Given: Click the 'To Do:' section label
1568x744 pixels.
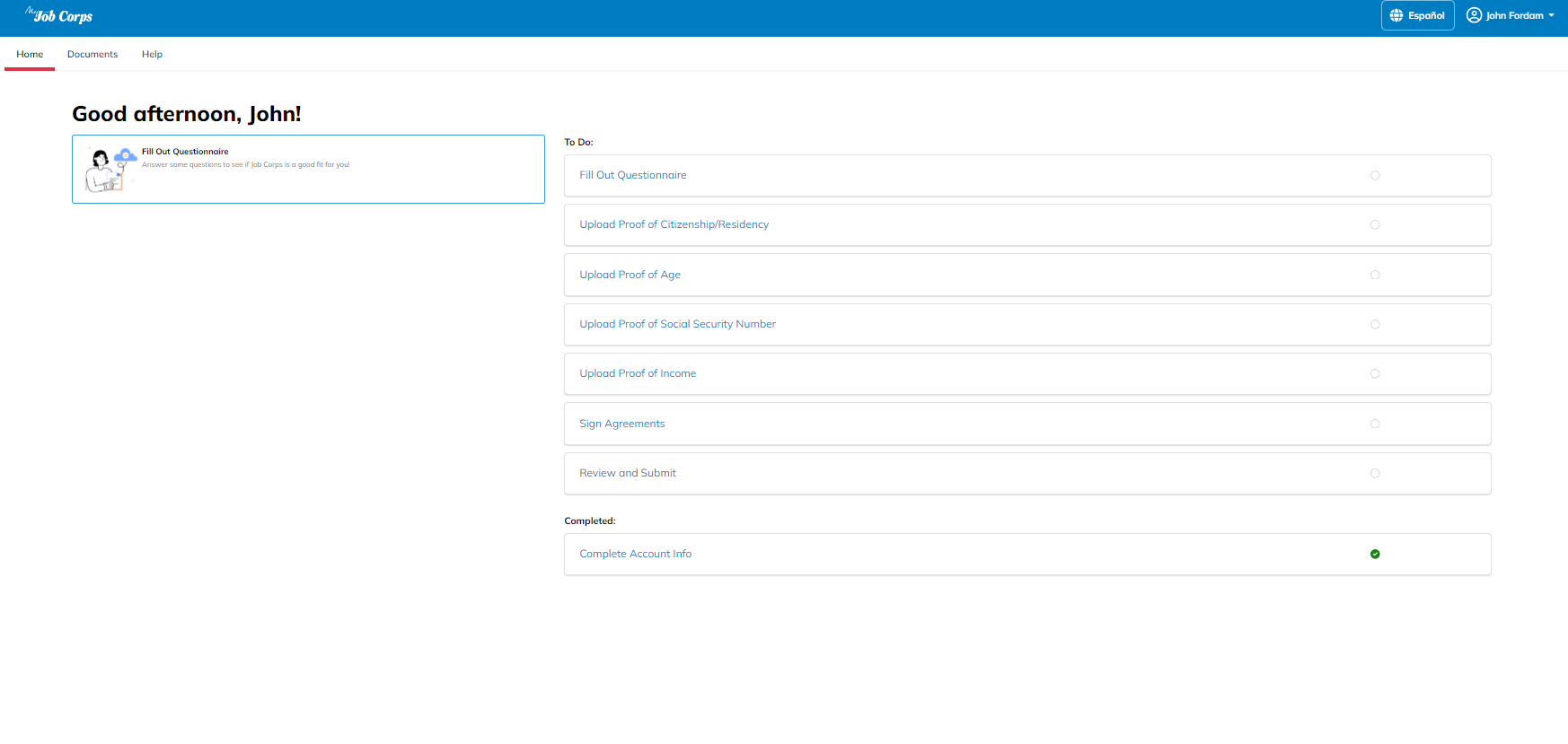Looking at the screenshot, I should tap(578, 143).
